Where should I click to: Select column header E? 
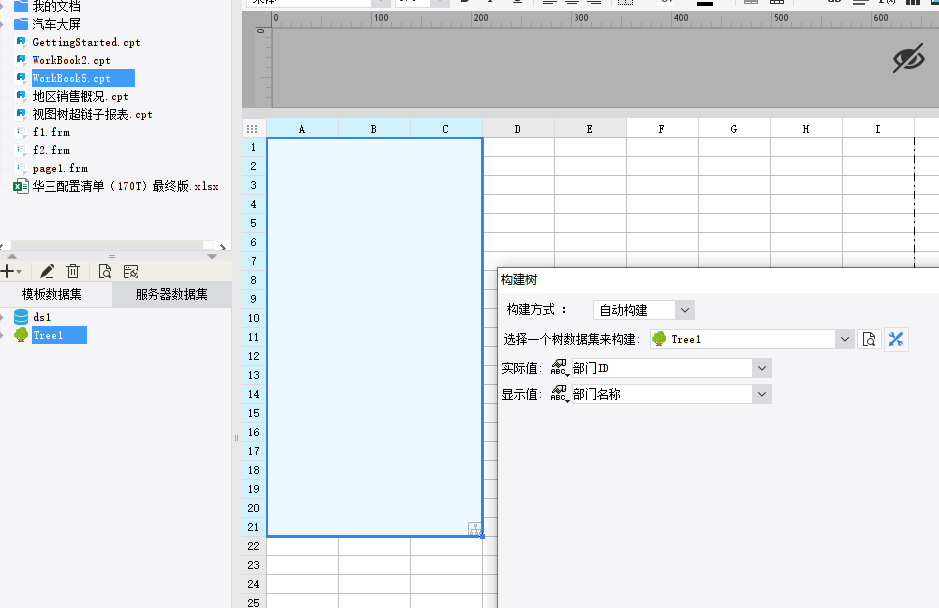(590, 129)
